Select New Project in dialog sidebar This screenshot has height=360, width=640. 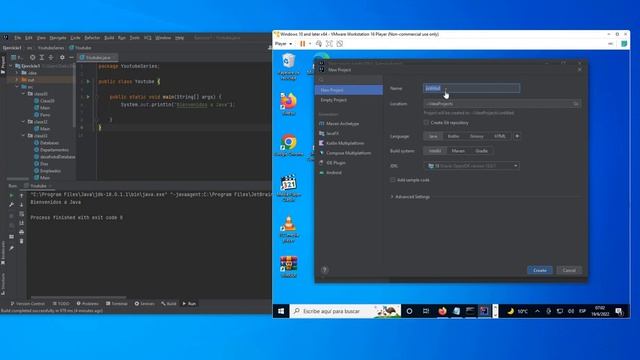(x=349, y=90)
